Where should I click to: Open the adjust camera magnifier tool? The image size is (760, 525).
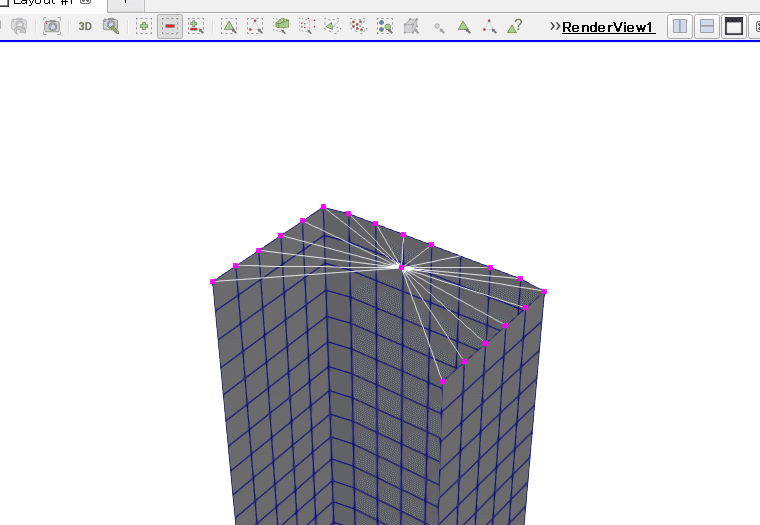111,26
